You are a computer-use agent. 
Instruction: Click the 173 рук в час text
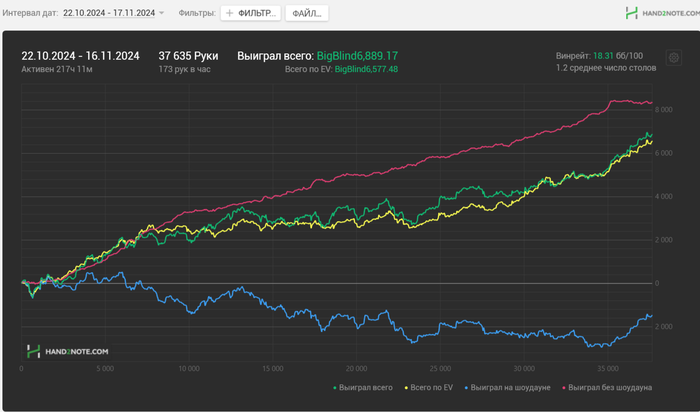tap(184, 69)
